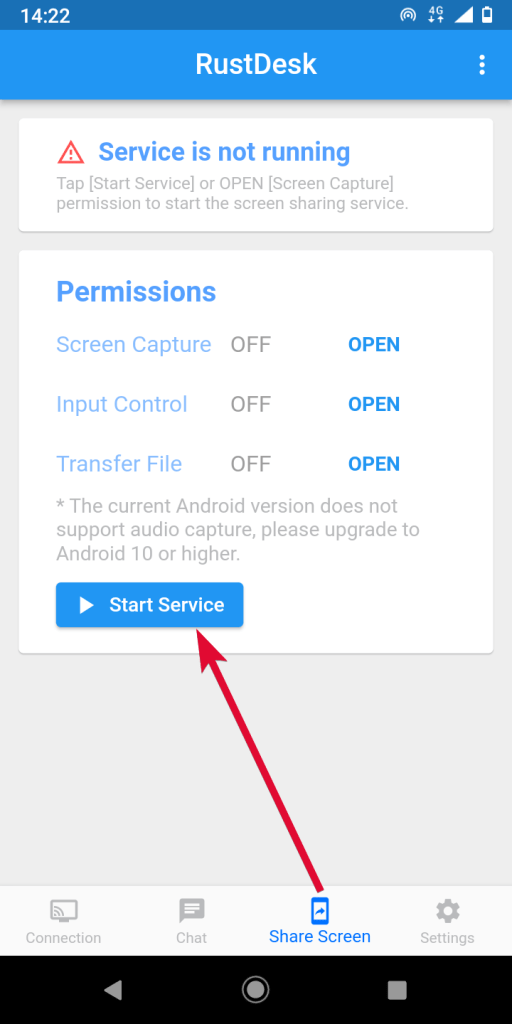This screenshot has width=512, height=1024.
Task: Go to the Settings tab label
Action: point(447,938)
